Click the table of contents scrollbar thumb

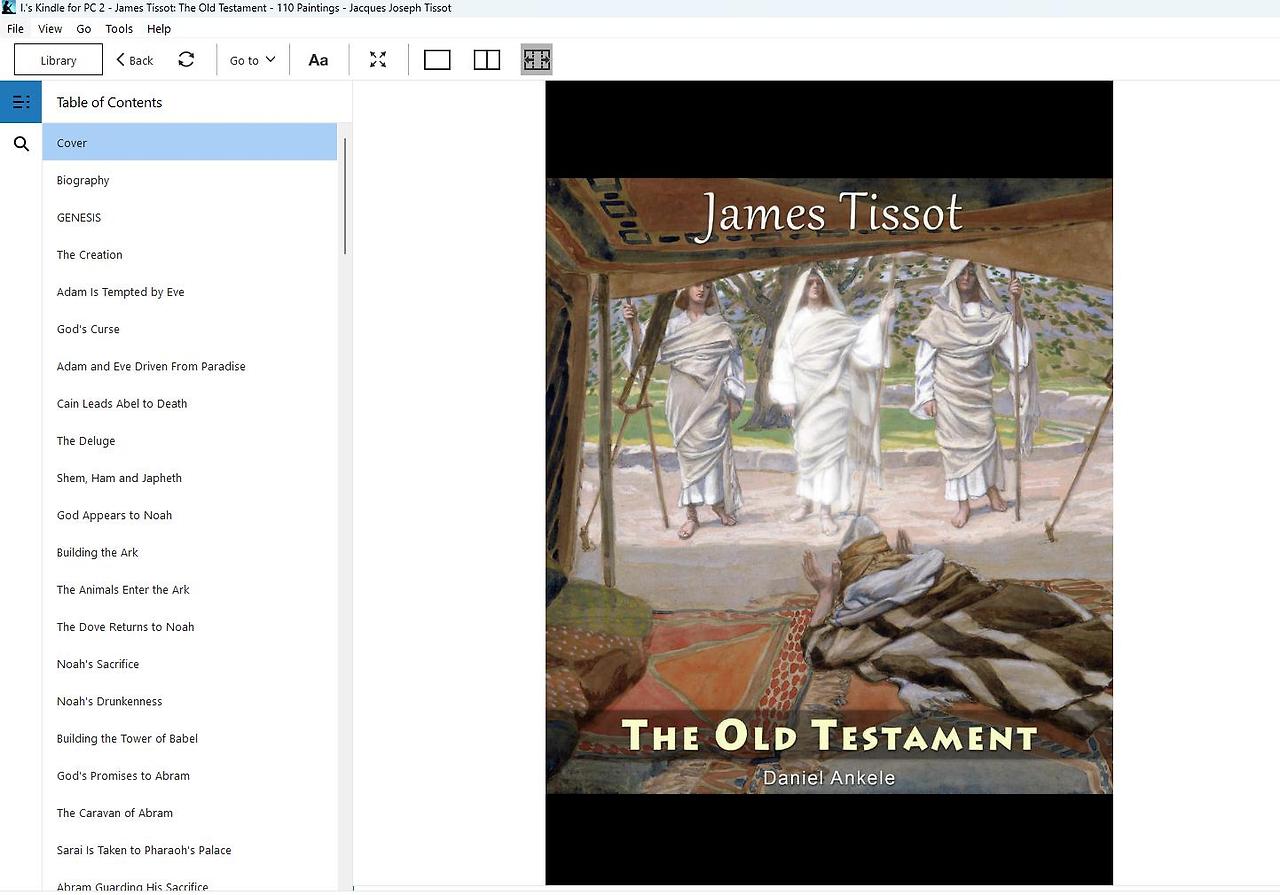coord(345,195)
